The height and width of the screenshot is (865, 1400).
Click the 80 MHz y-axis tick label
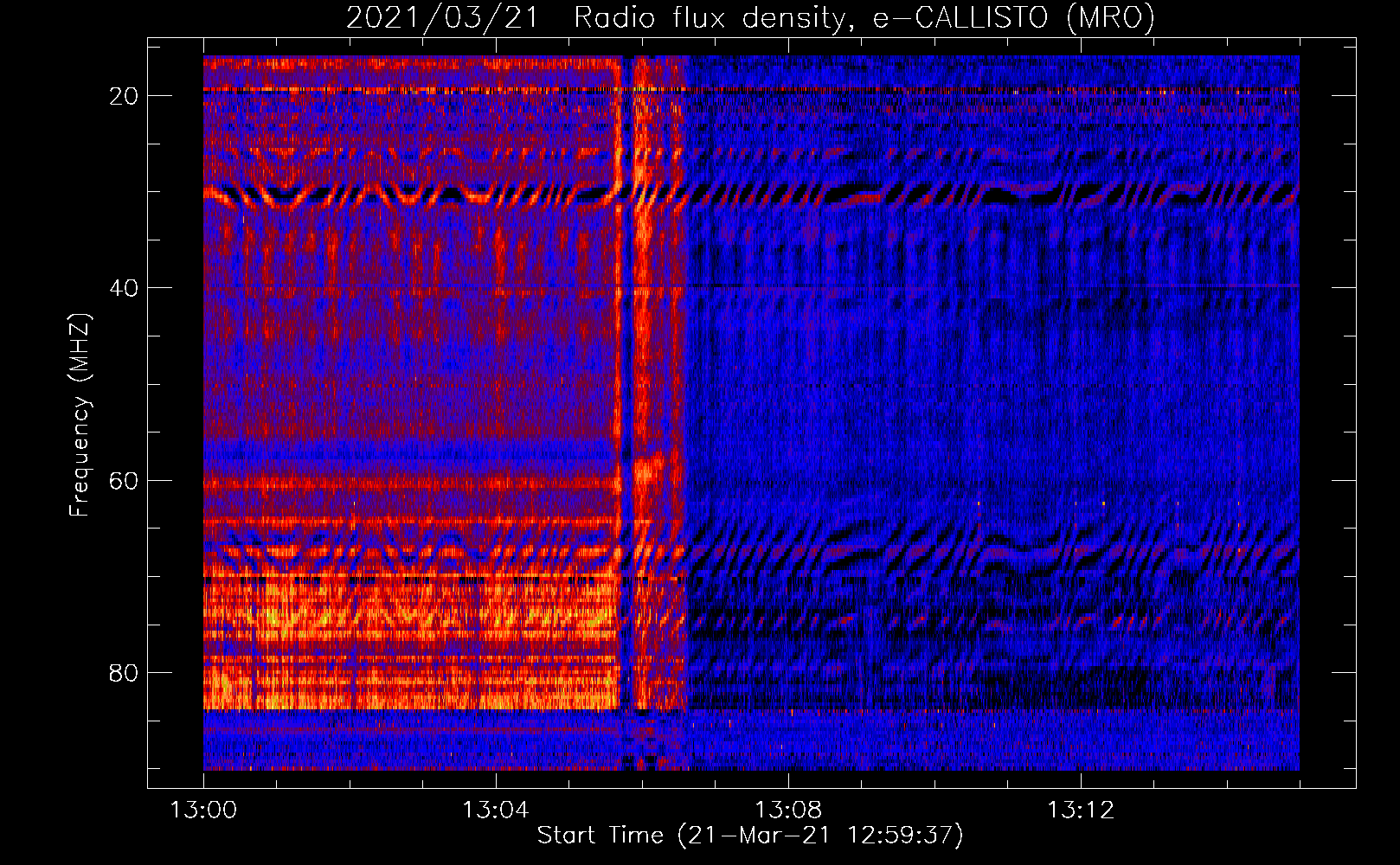pyautogui.click(x=125, y=673)
